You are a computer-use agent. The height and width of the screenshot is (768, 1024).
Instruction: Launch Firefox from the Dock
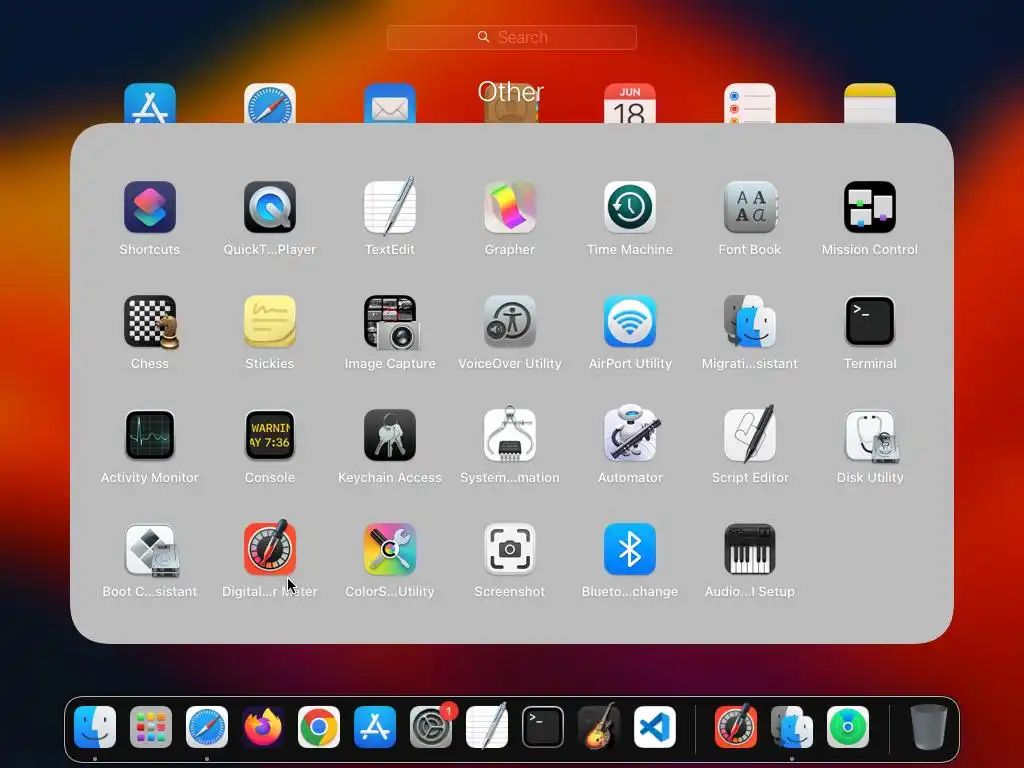pos(263,727)
